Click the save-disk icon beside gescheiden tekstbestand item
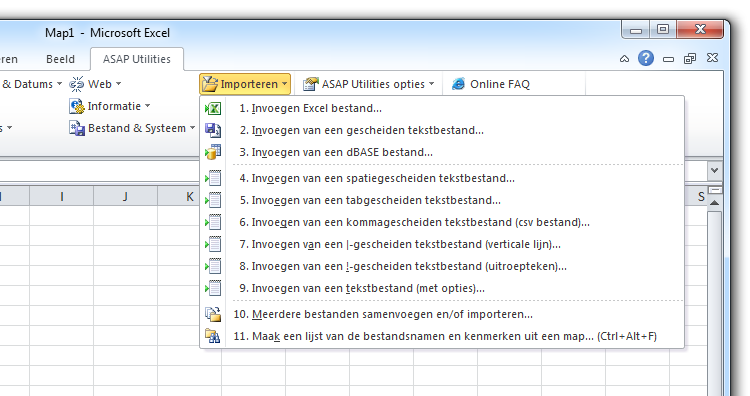 pos(213,130)
